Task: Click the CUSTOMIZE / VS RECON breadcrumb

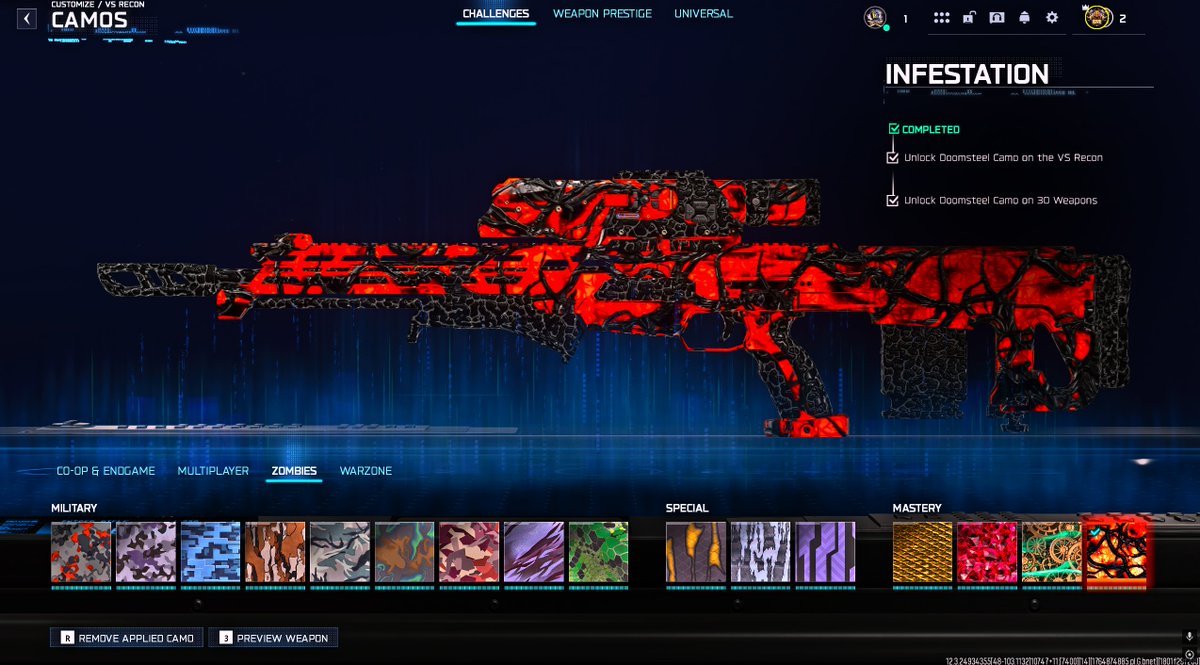Action: [x=98, y=5]
